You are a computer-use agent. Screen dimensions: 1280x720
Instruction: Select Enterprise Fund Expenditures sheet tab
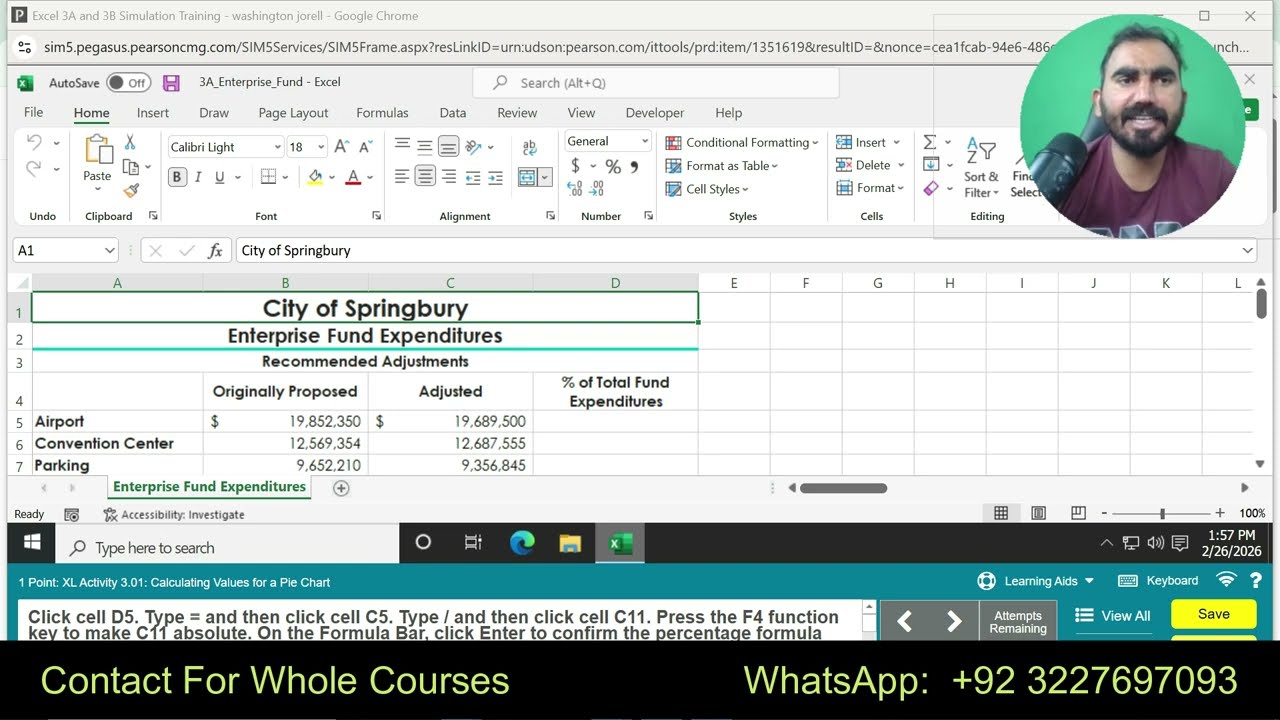(x=209, y=487)
